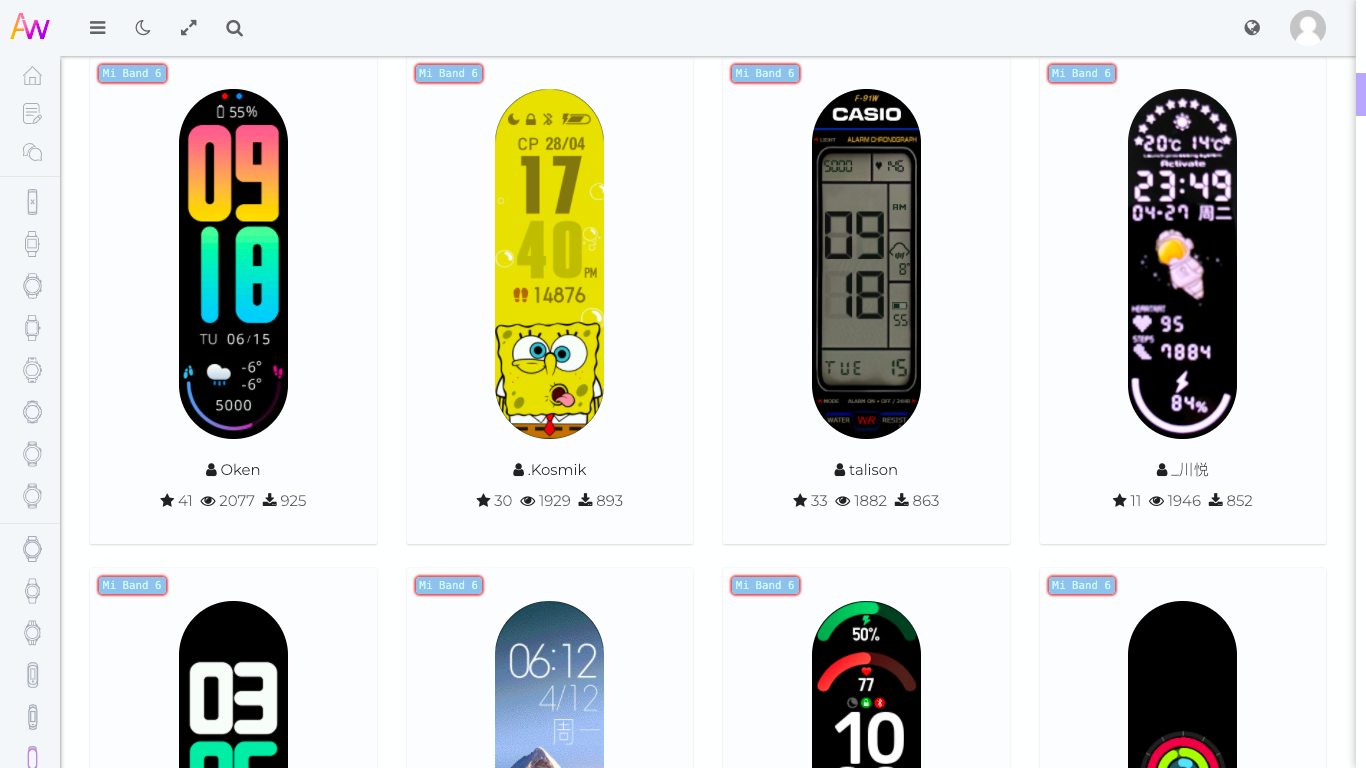Click the Mi Band 6 tag above the Casio face
This screenshot has height=768, width=1366.
[765, 73]
